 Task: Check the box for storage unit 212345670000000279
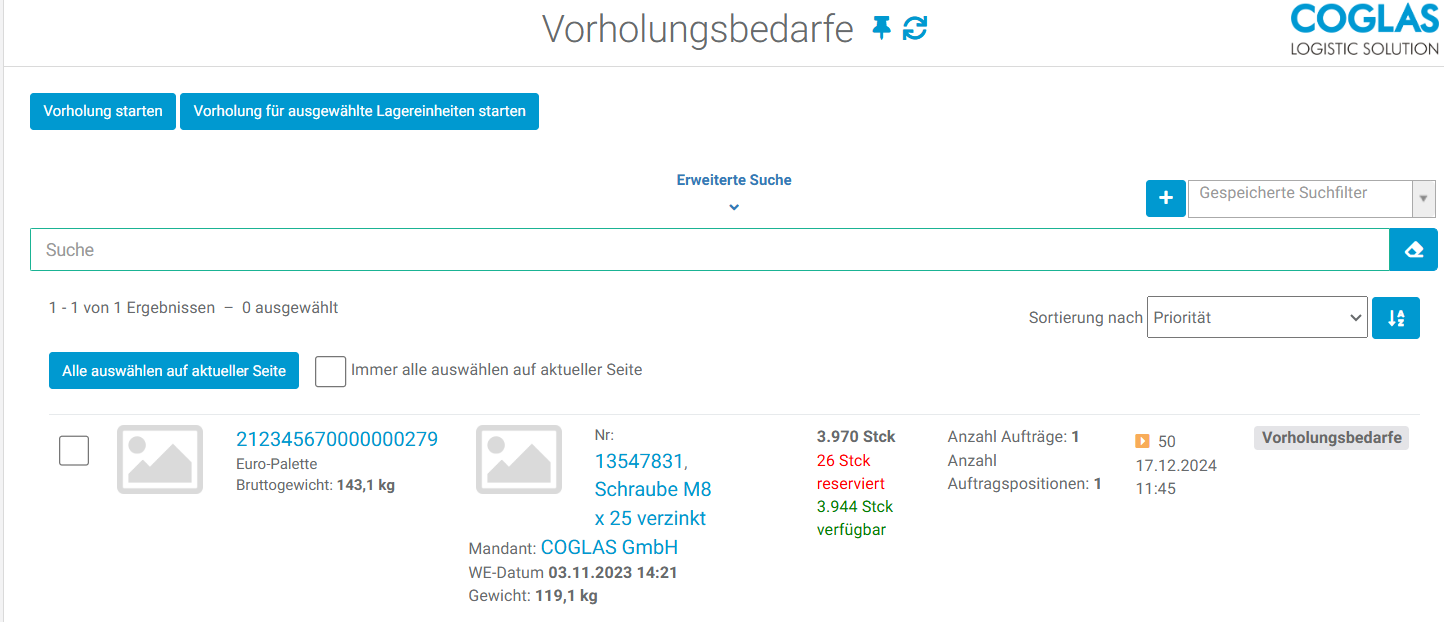74,451
